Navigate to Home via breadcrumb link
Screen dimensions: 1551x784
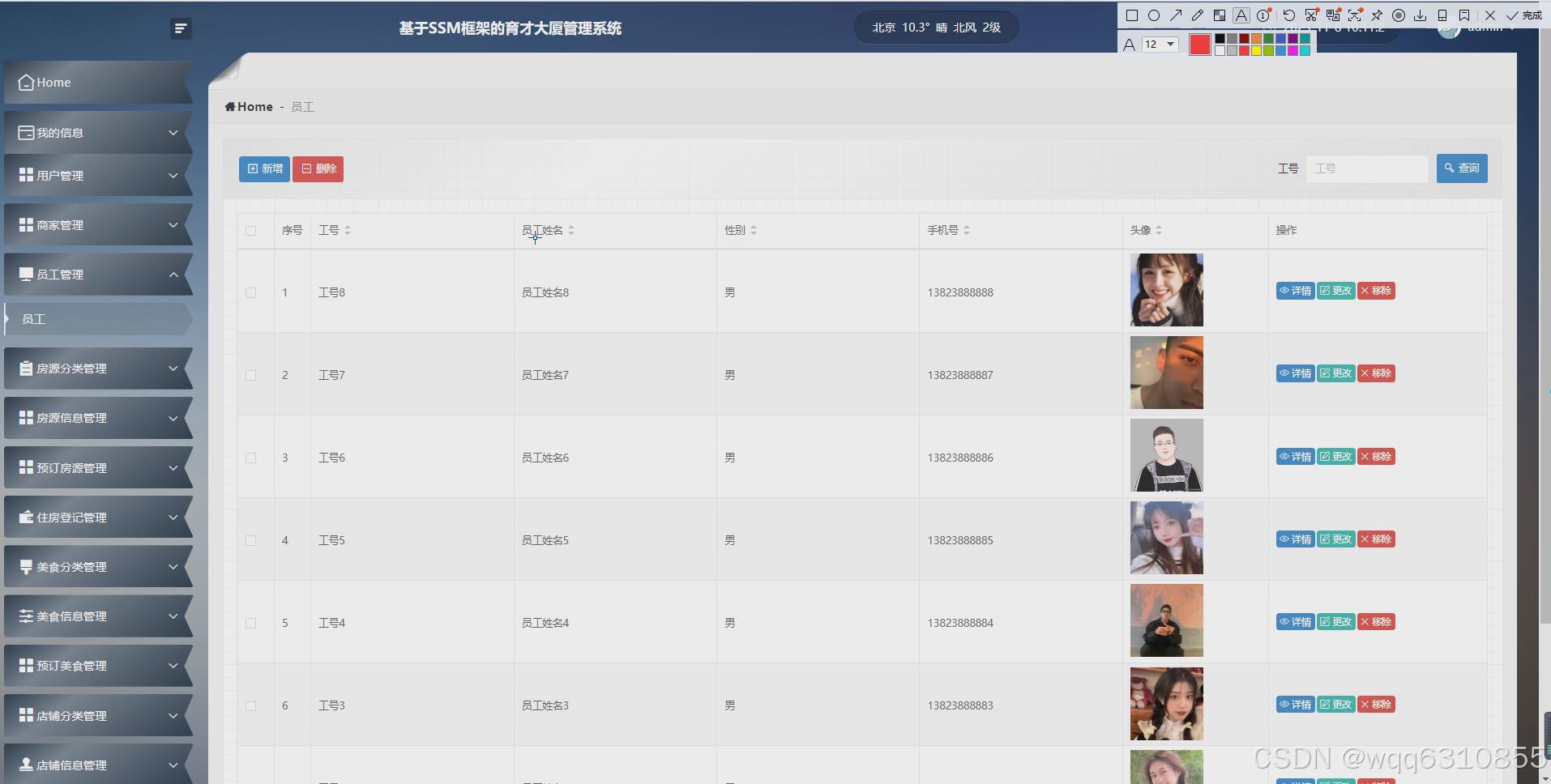249,107
